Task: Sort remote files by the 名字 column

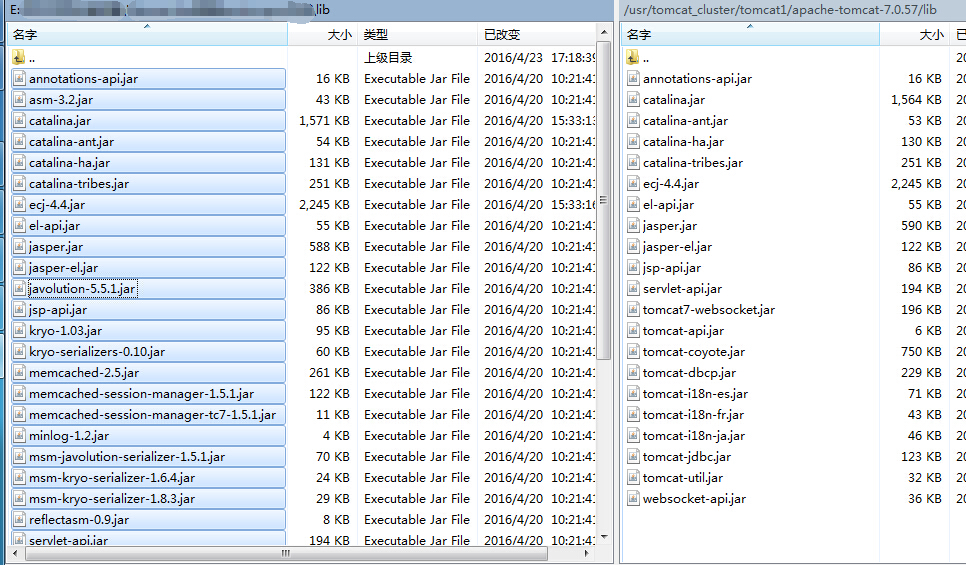Action: (750, 35)
